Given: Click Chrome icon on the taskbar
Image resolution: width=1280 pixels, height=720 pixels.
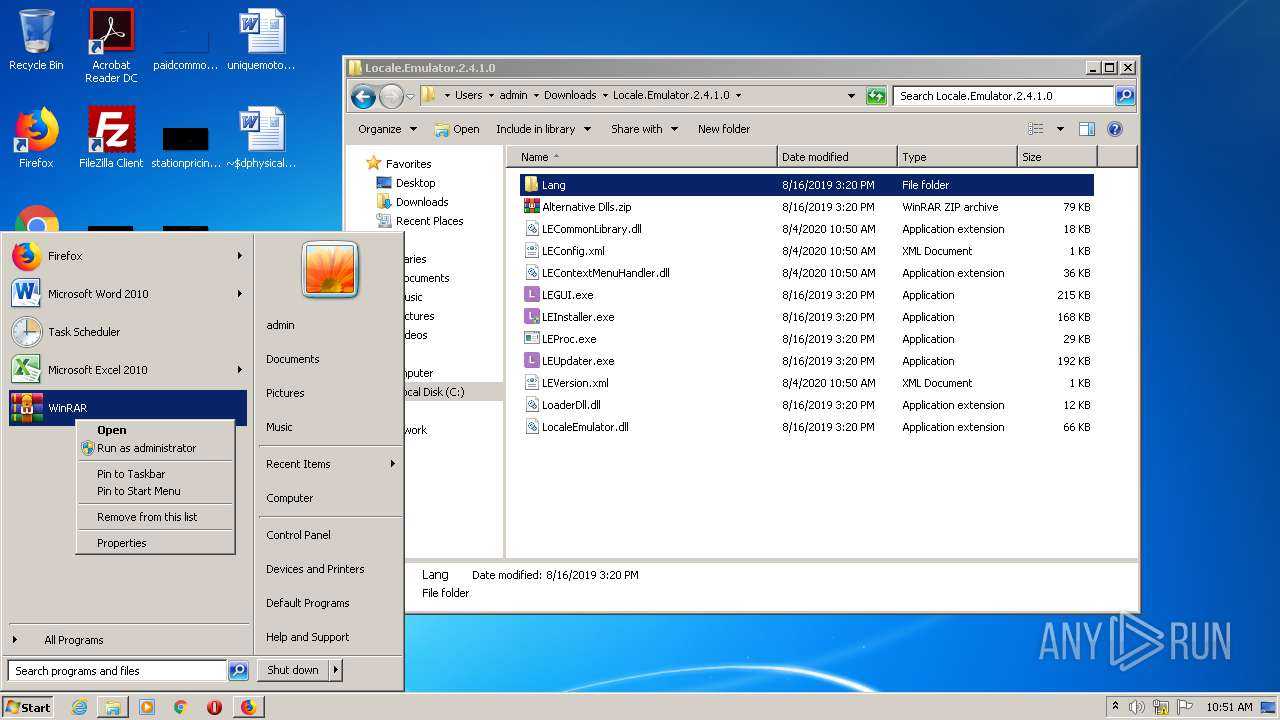Looking at the screenshot, I should [x=180, y=707].
